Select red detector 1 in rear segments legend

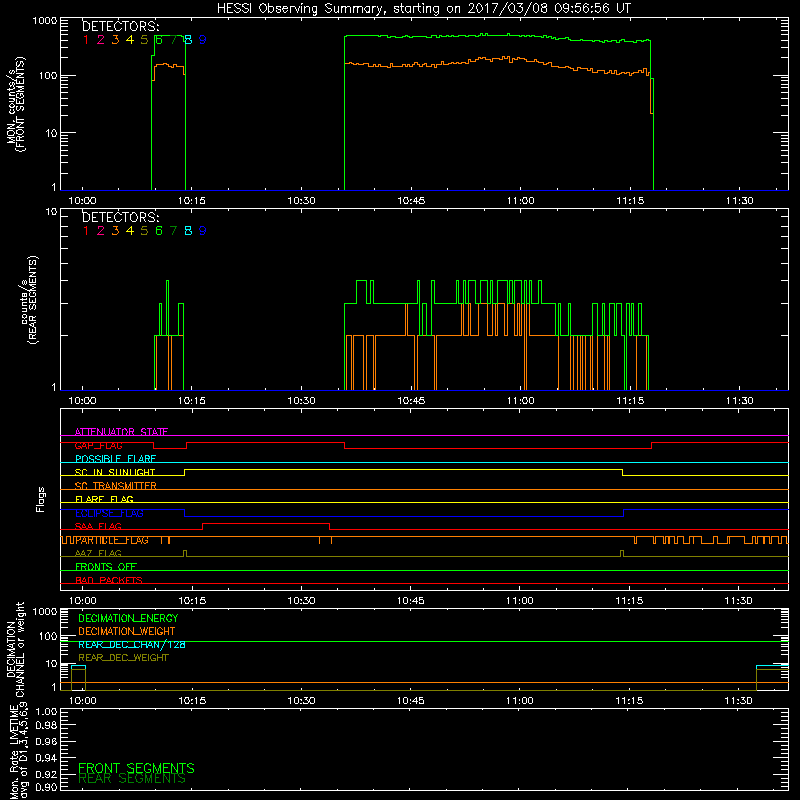point(86,231)
